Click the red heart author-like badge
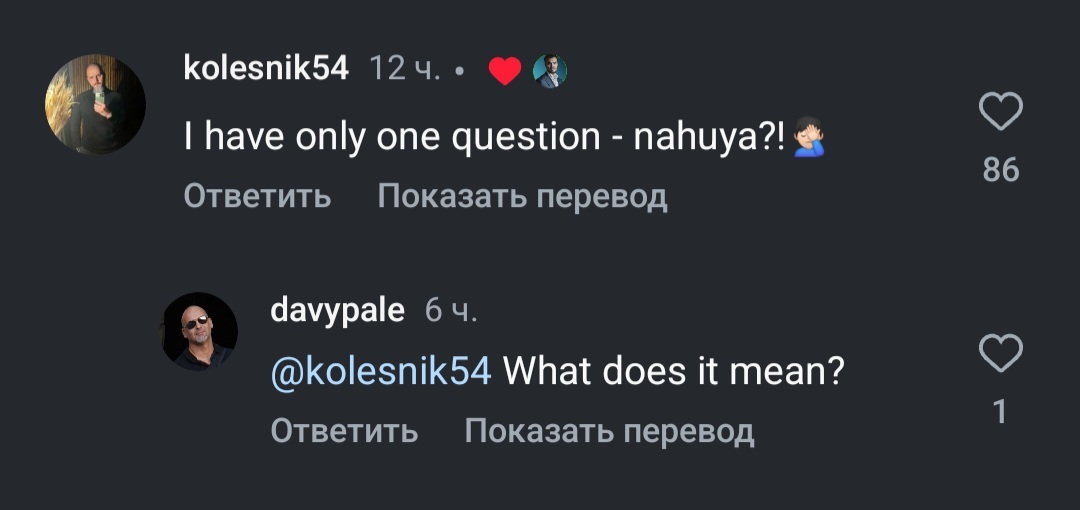 (506, 71)
